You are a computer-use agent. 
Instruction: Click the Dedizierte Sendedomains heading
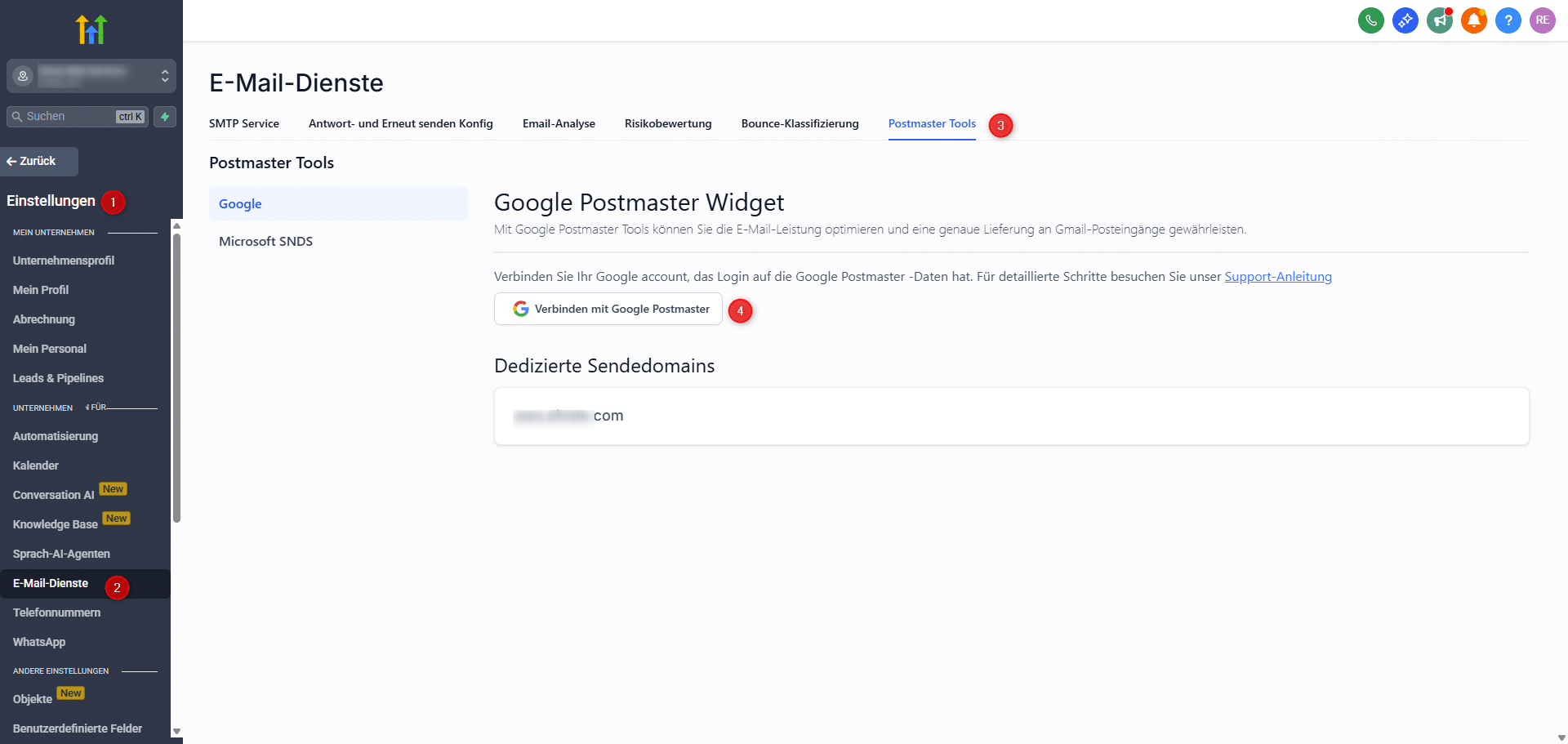(x=604, y=366)
